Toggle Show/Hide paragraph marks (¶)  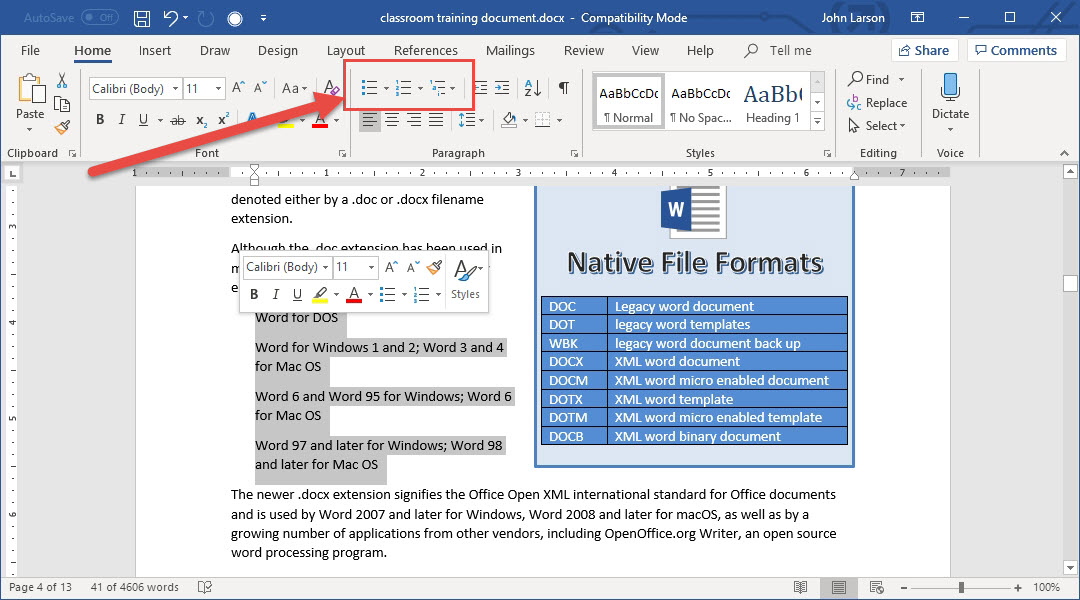pos(564,89)
